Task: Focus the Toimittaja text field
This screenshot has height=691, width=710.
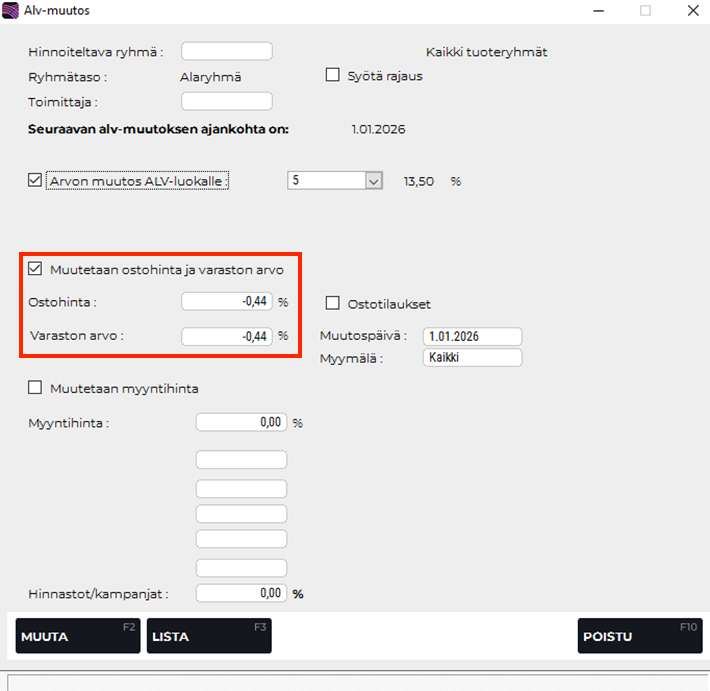Action: pyautogui.click(x=227, y=101)
